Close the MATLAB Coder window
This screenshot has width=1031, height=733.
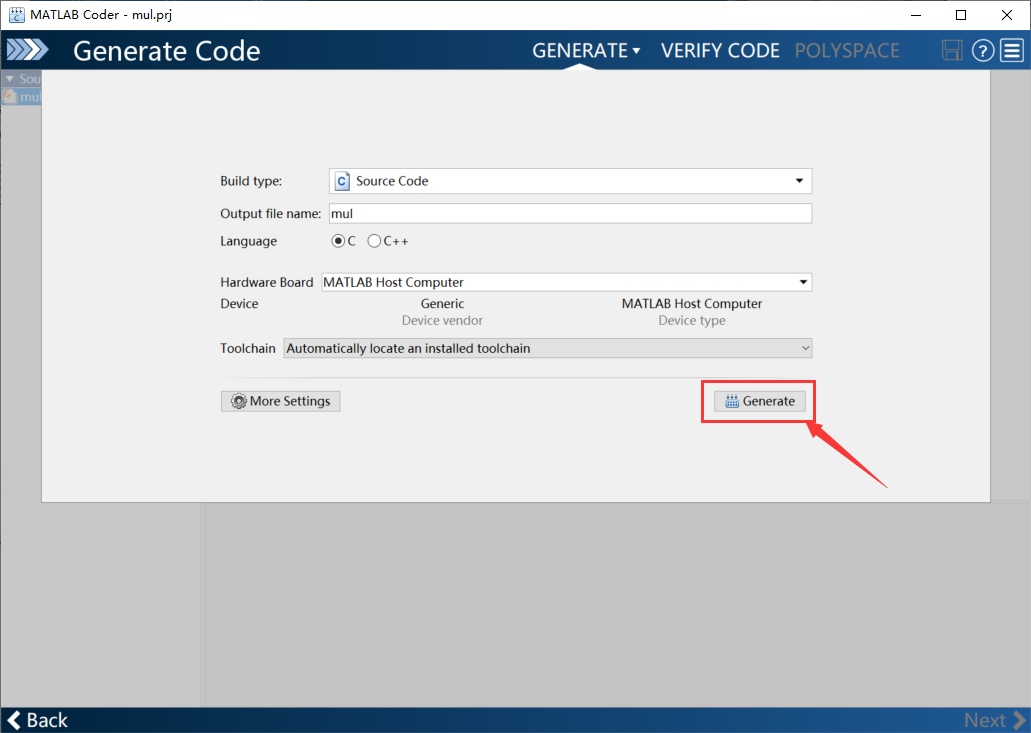coord(1007,15)
